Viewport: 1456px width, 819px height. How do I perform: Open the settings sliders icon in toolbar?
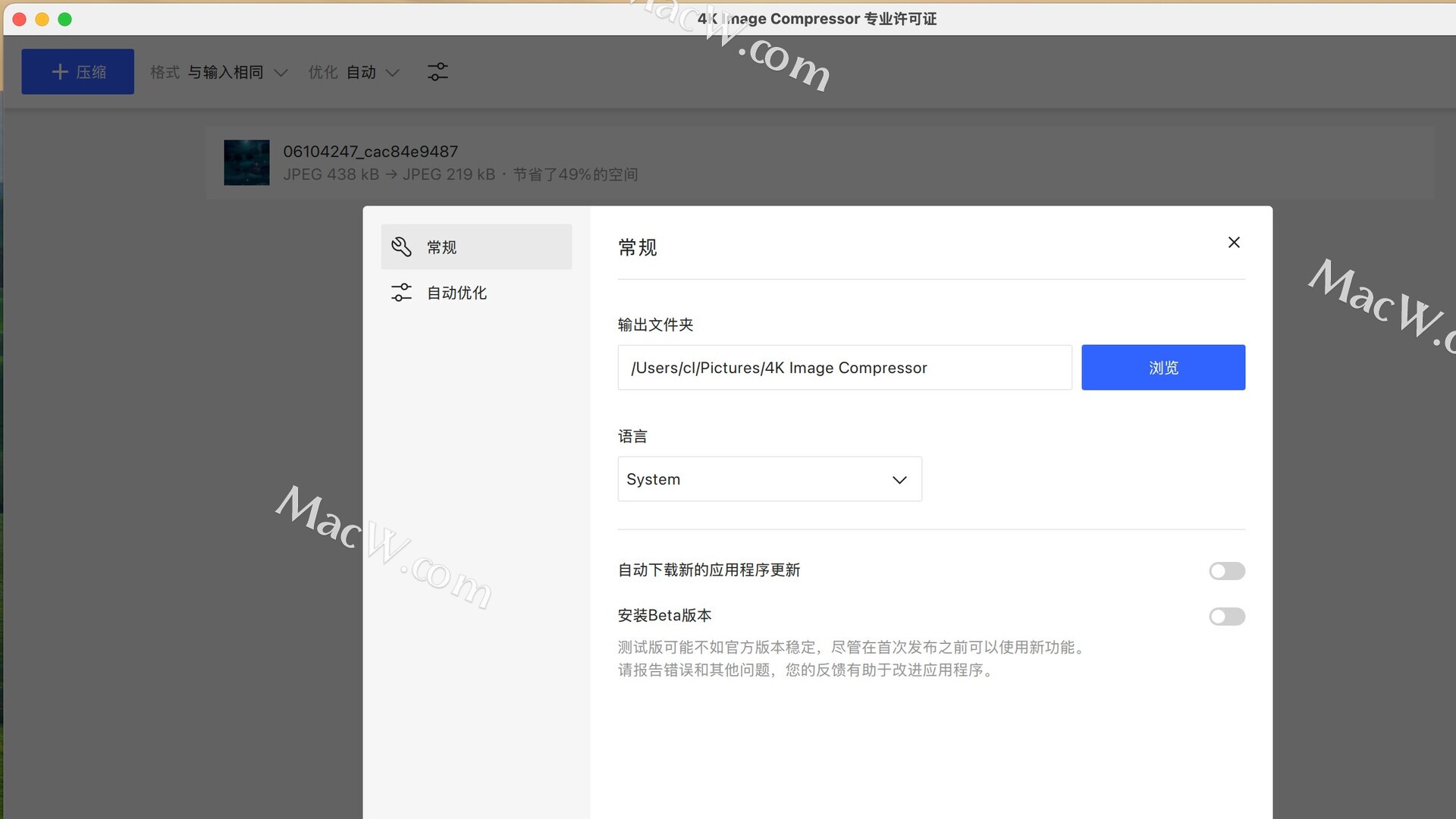pos(438,72)
